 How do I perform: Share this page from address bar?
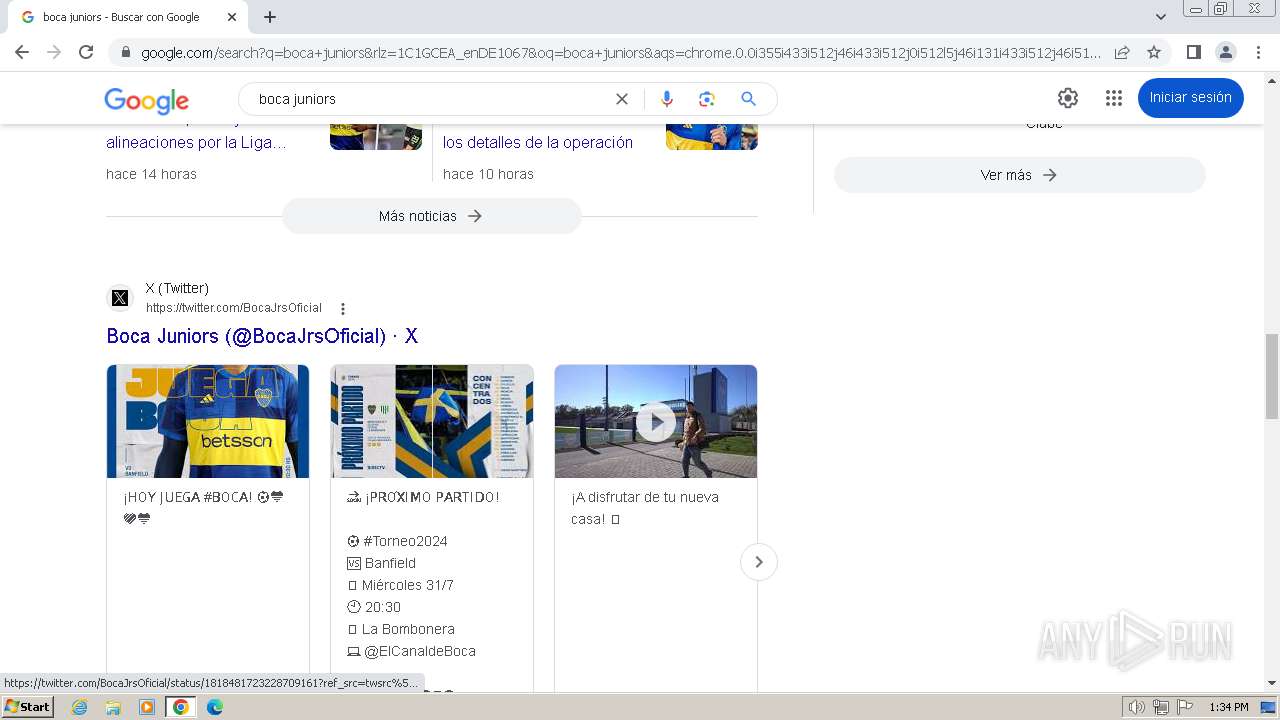(1122, 53)
